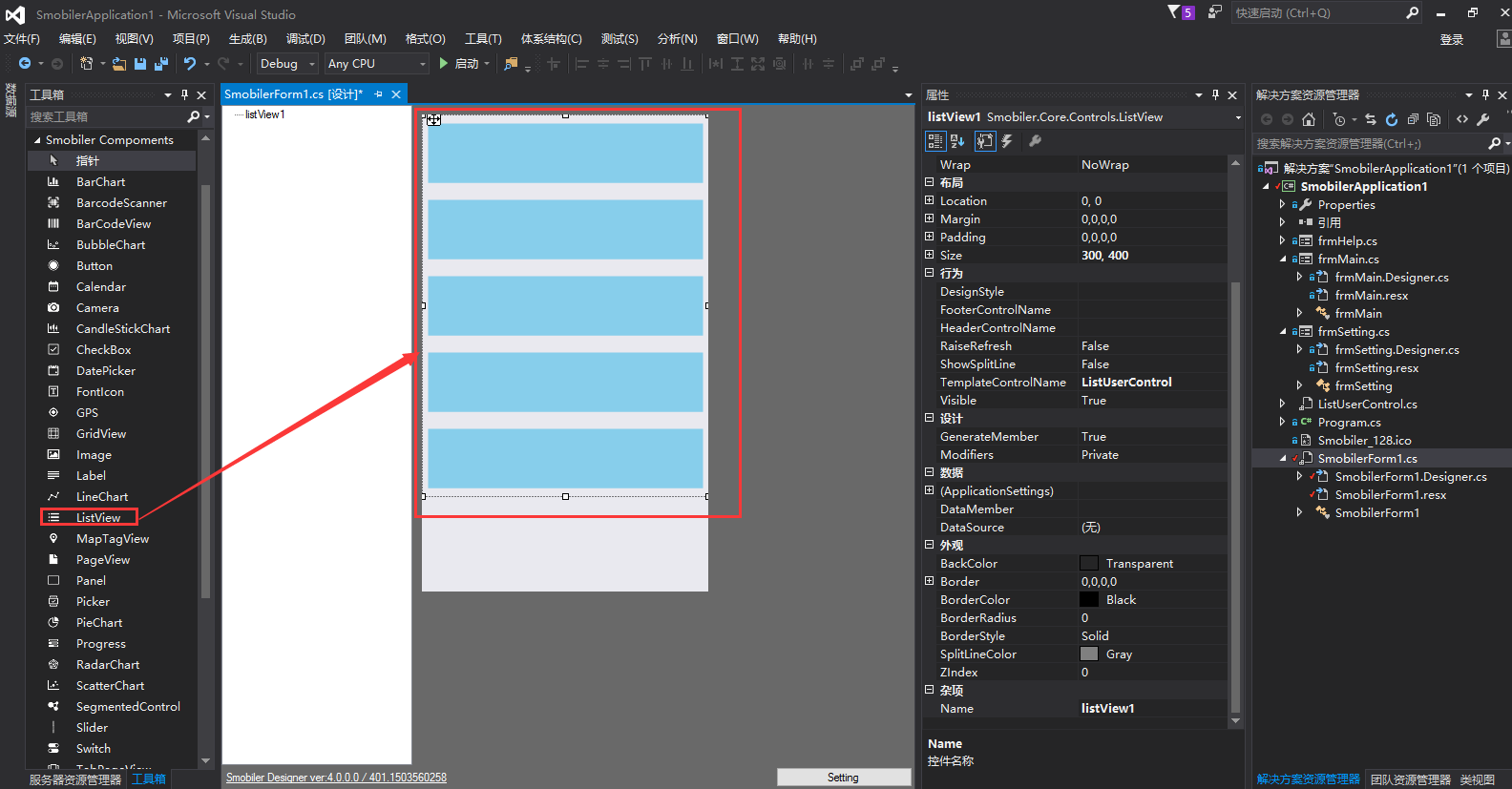Click the Find in Files toolbar icon

[x=512, y=64]
